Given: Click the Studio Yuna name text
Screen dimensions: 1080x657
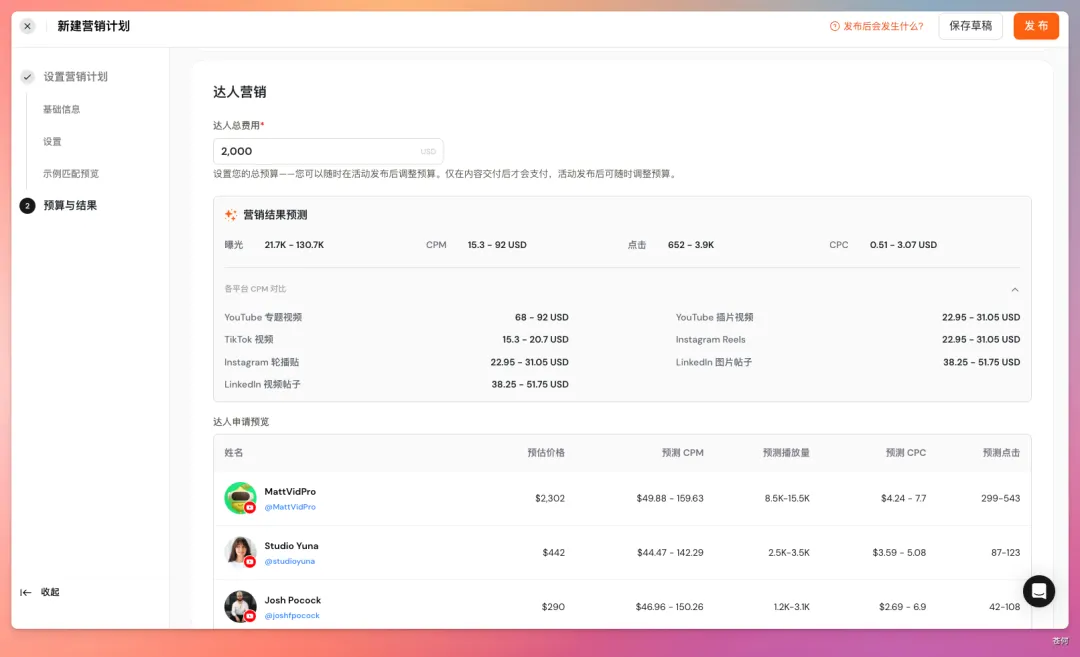Looking at the screenshot, I should [x=291, y=546].
